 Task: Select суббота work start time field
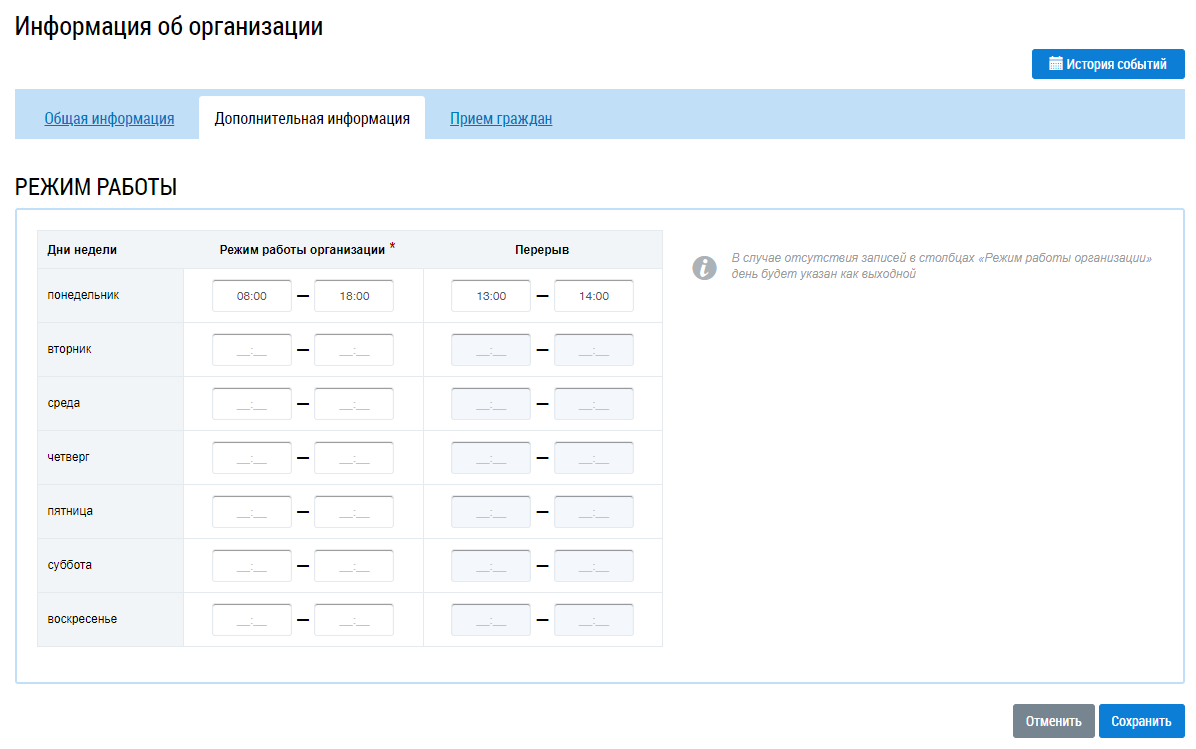pos(252,566)
